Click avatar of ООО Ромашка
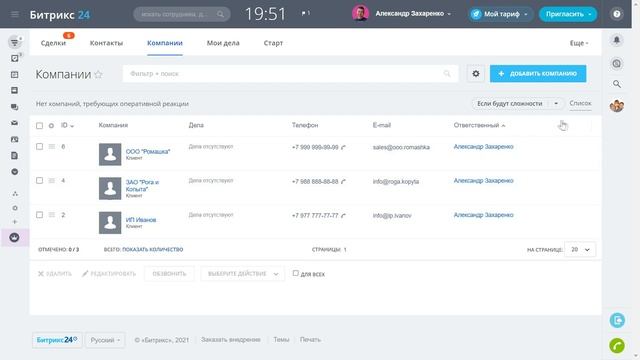 pyautogui.click(x=110, y=154)
